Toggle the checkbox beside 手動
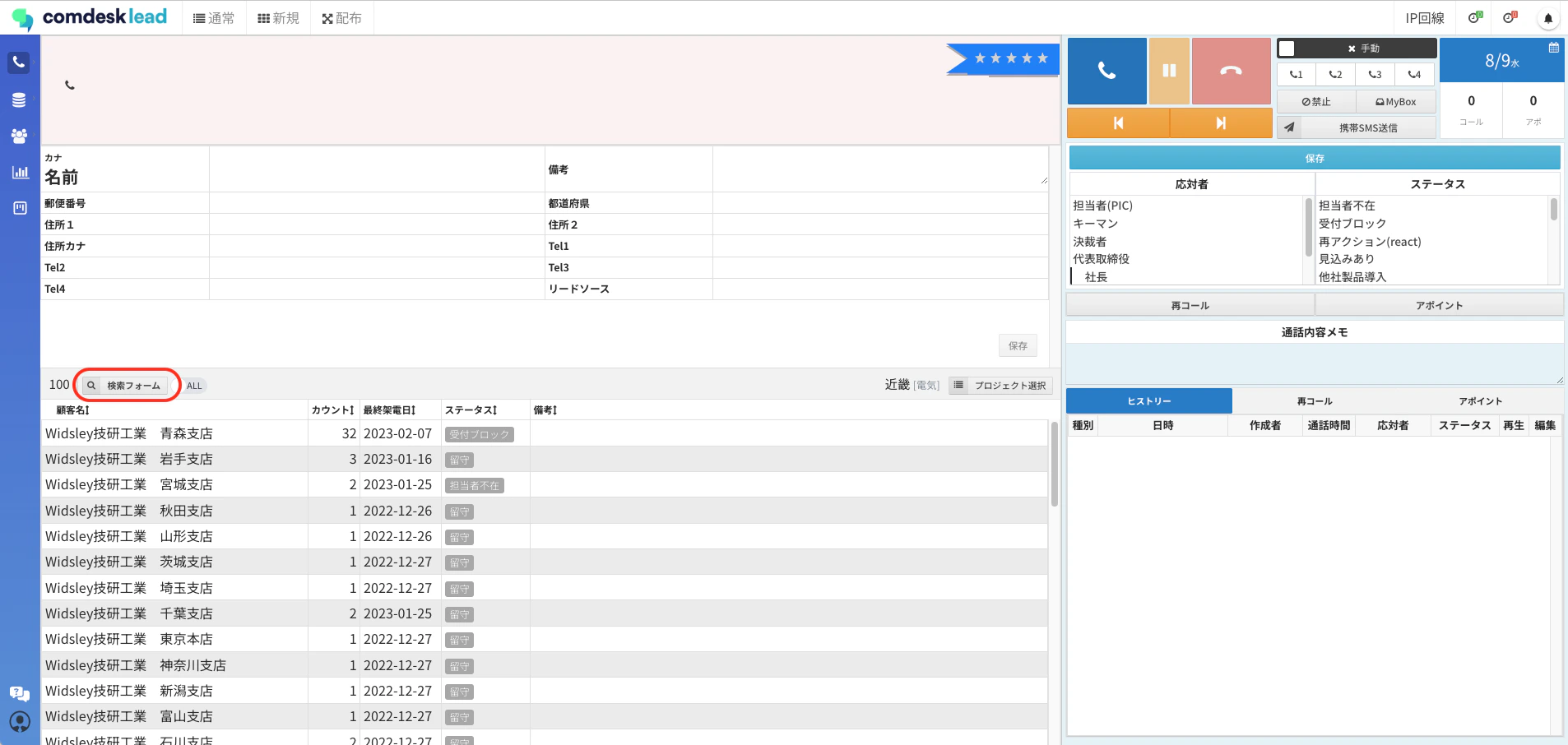1568x745 pixels. (x=1287, y=49)
